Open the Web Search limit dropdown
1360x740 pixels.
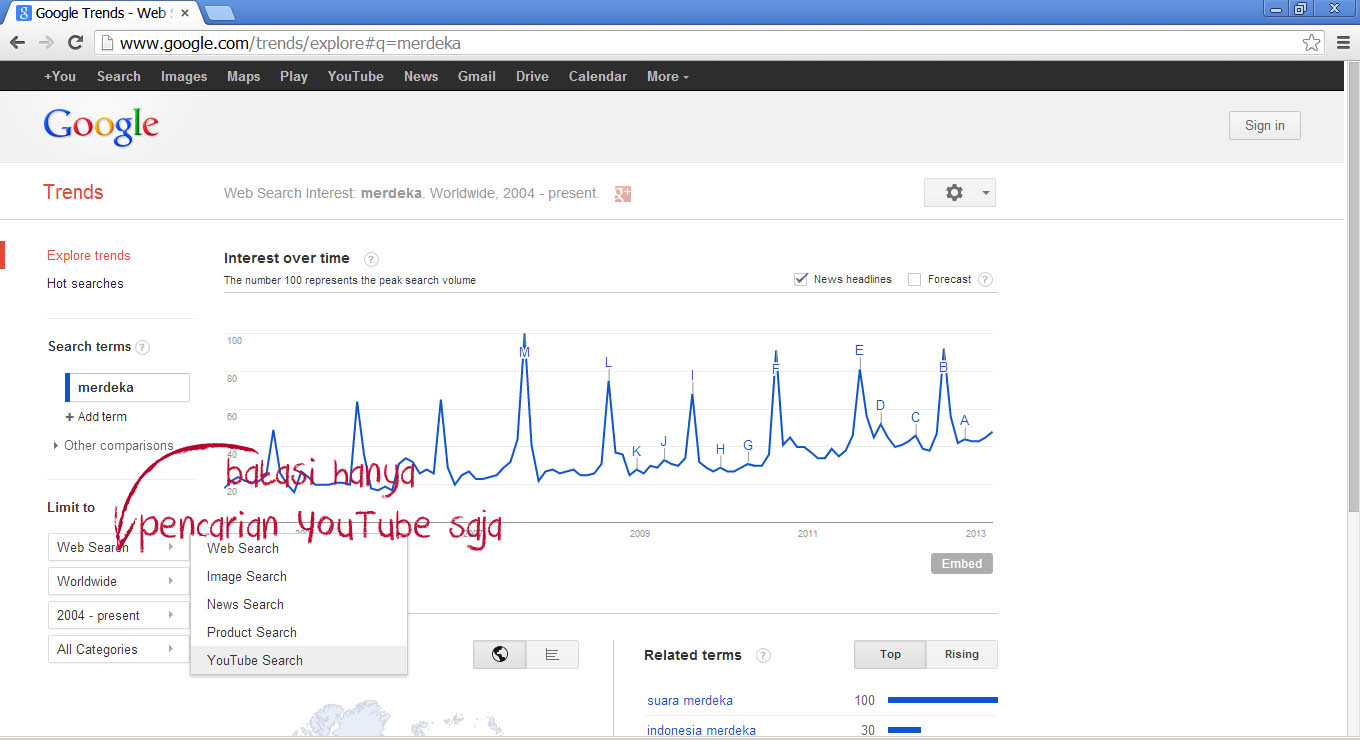pos(118,547)
